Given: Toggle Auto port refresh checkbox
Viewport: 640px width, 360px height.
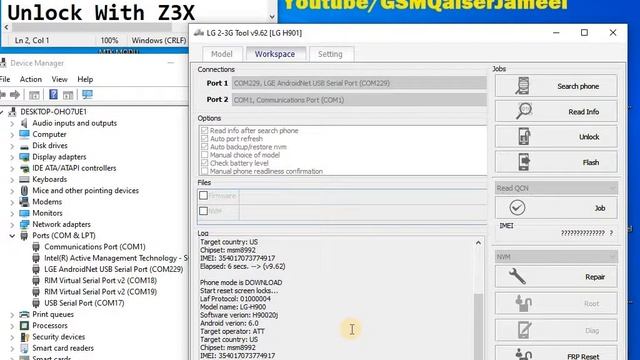Looking at the screenshot, I should [x=204, y=138].
